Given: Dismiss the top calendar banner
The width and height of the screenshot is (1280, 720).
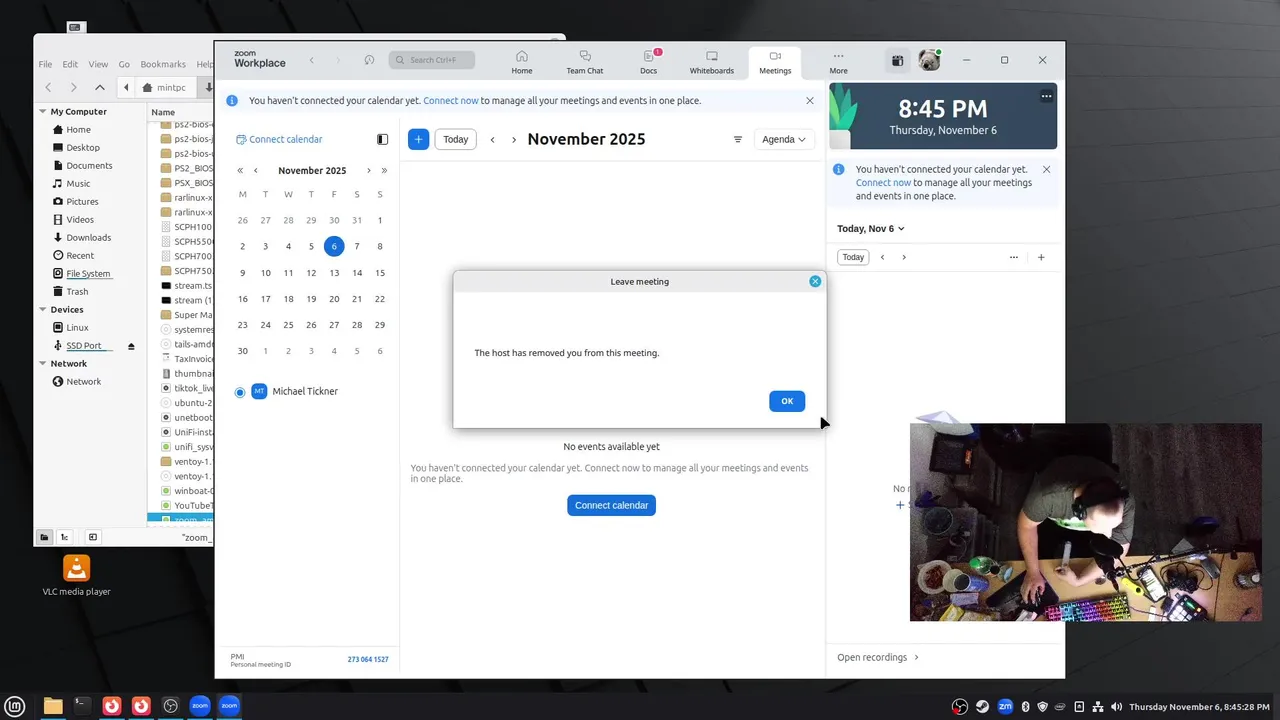Looking at the screenshot, I should [810, 100].
